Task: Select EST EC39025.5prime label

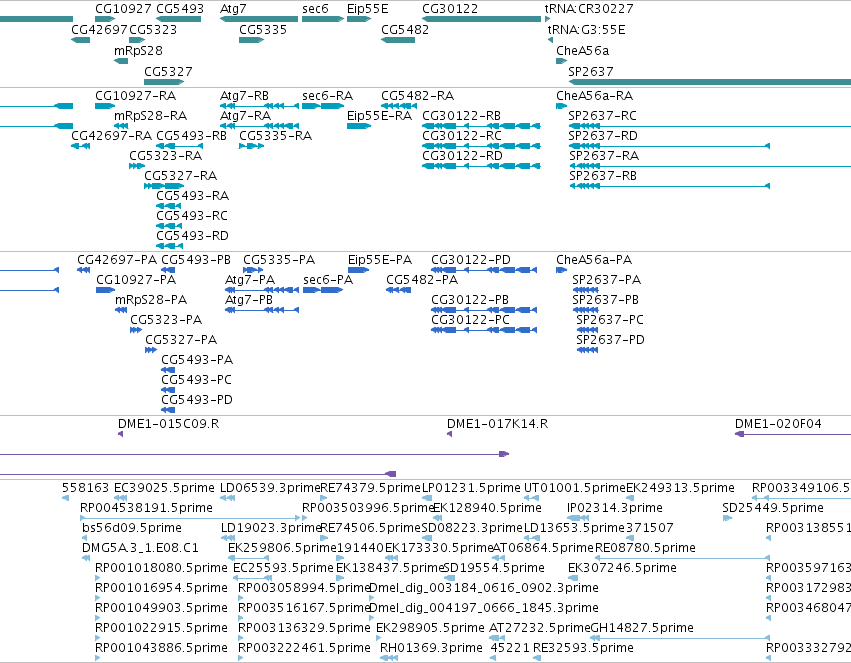Action: pos(164,488)
